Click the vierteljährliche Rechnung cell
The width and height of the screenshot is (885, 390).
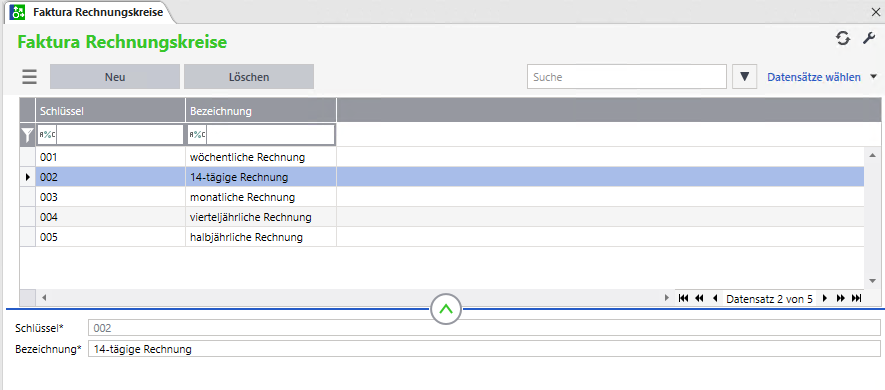261,217
